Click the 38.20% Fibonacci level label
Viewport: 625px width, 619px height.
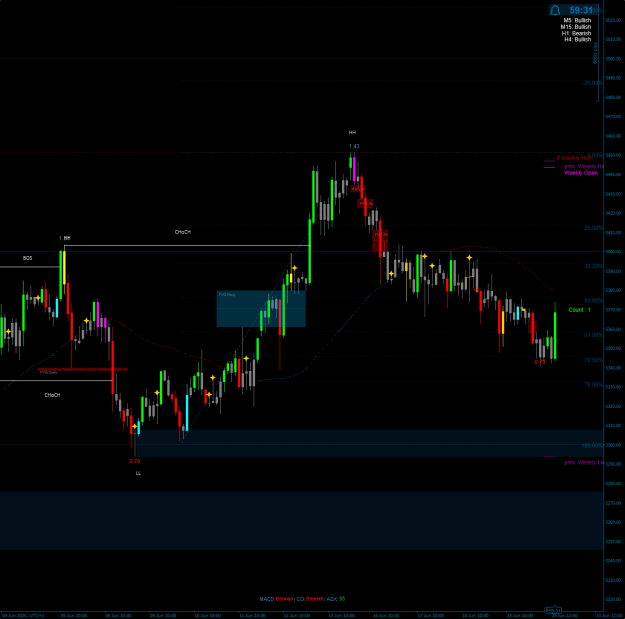point(594,266)
